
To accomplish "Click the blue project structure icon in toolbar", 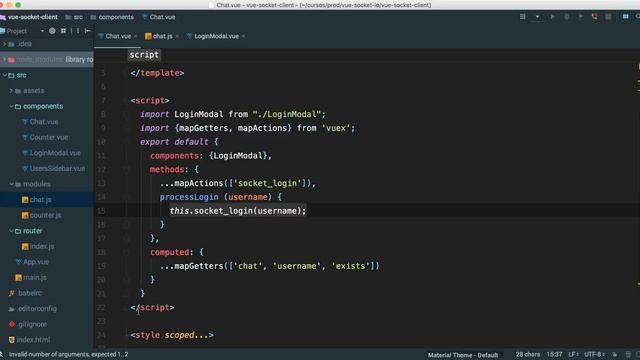I will (625, 17).
